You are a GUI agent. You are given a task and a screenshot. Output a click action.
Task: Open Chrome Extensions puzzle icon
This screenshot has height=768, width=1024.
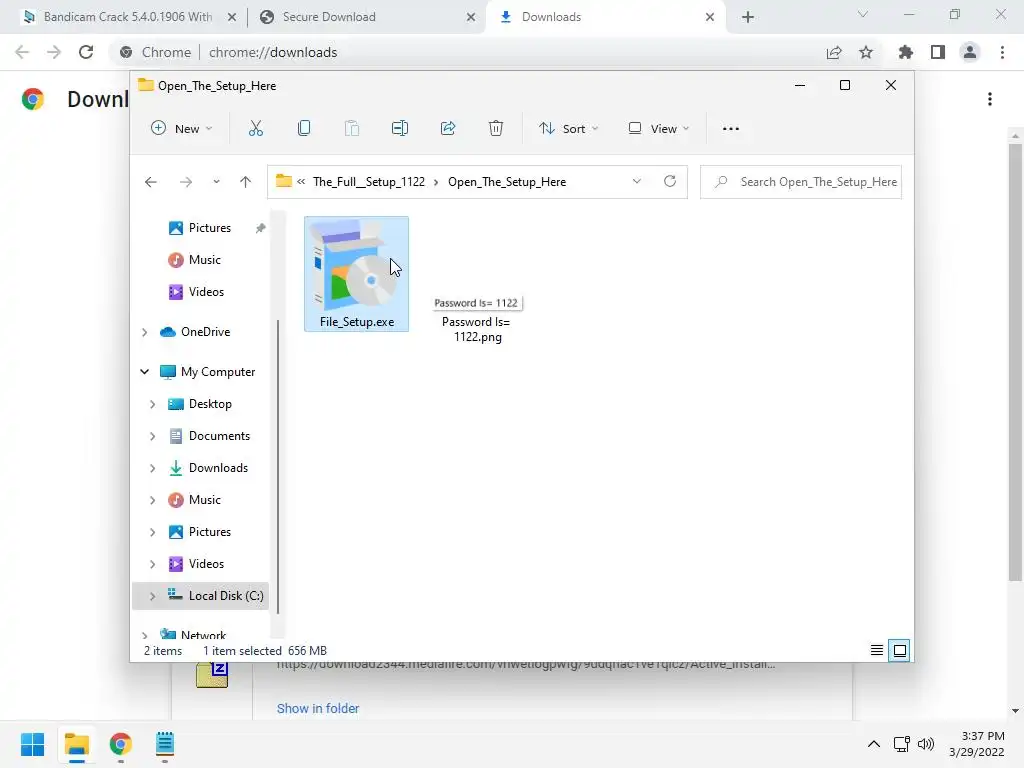tap(906, 52)
